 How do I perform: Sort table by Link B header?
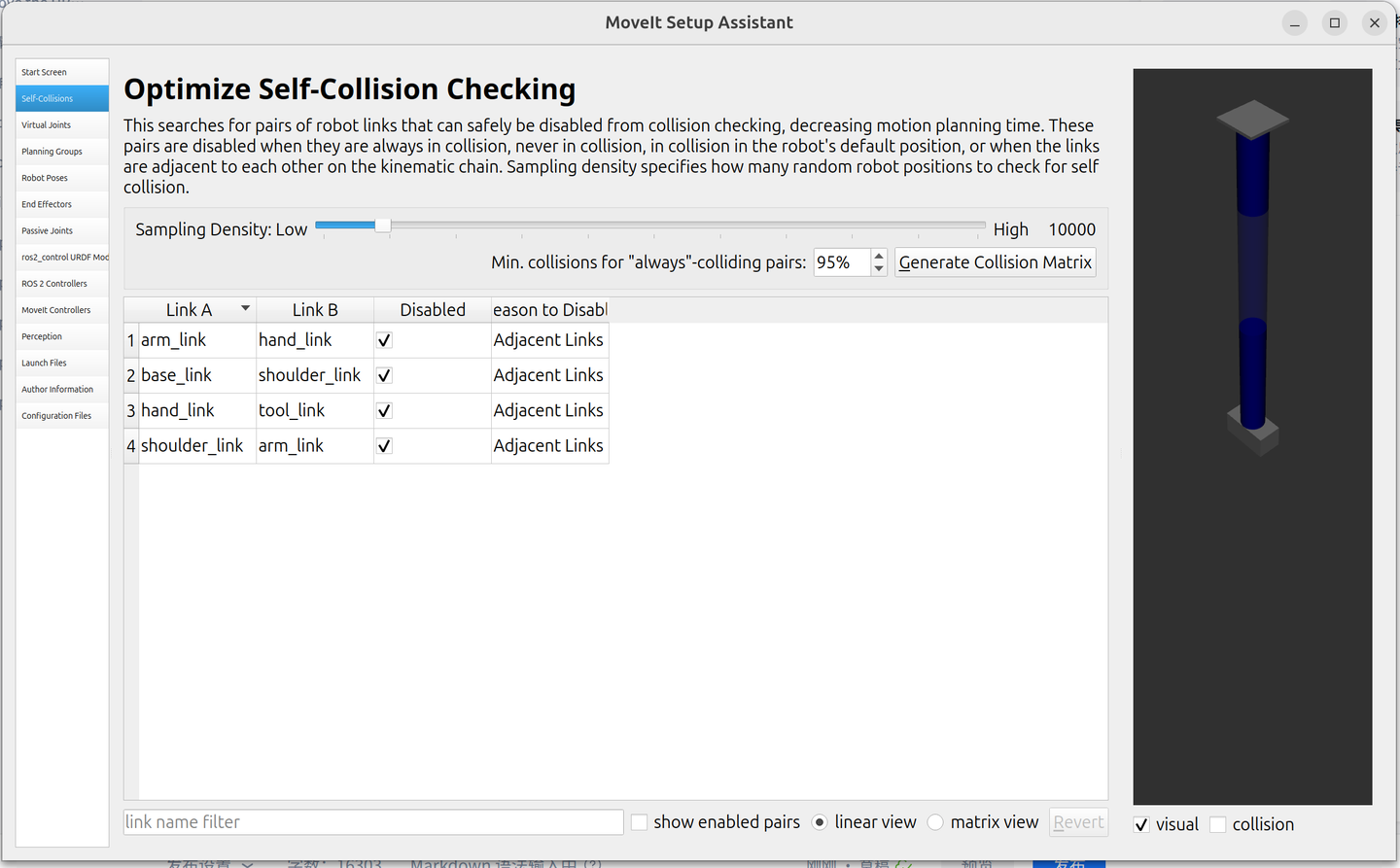[x=315, y=310]
